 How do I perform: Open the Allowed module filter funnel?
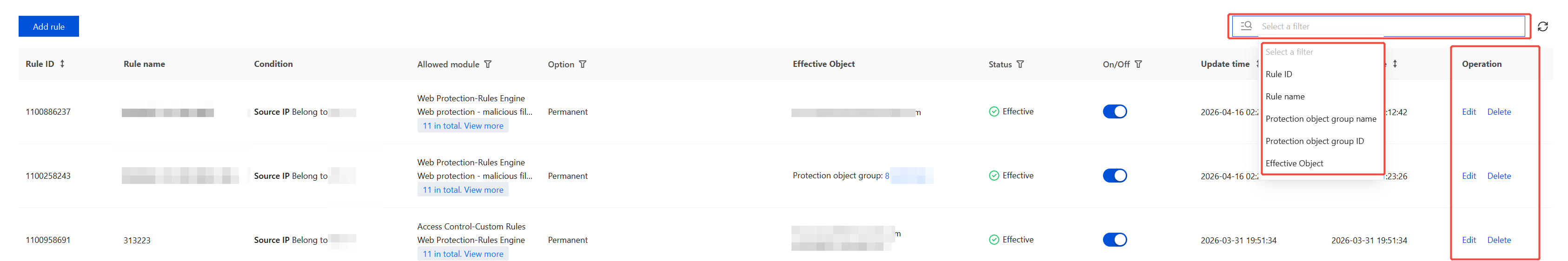pos(488,65)
